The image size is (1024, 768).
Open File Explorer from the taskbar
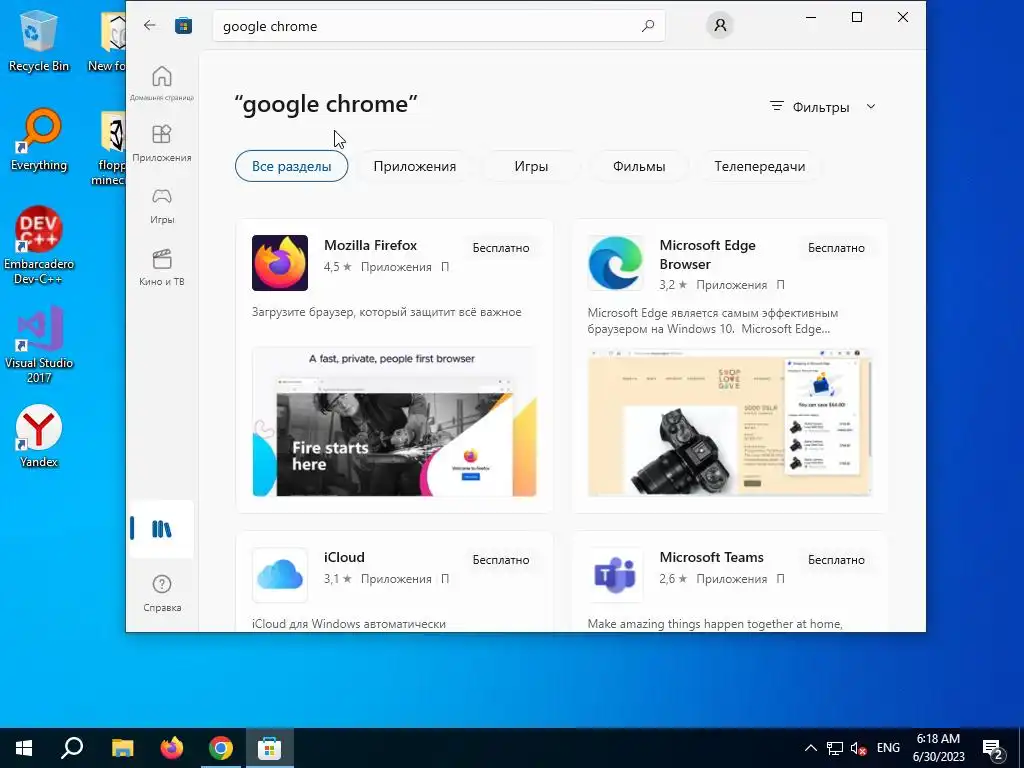122,748
